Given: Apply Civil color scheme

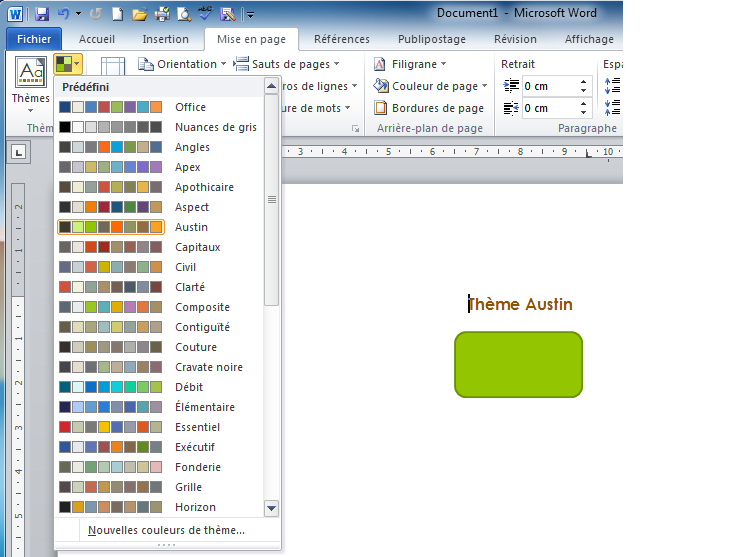Looking at the screenshot, I should (x=159, y=267).
